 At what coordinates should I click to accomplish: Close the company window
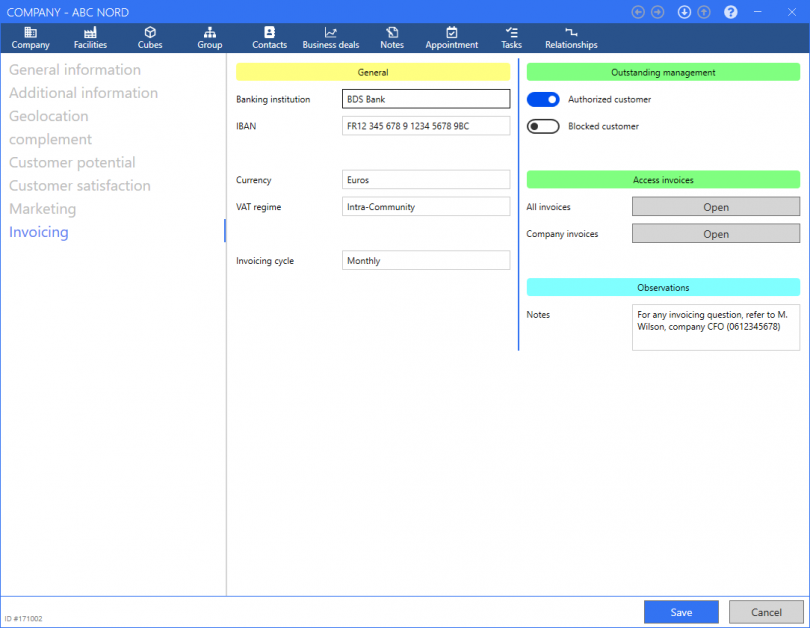(x=791, y=12)
